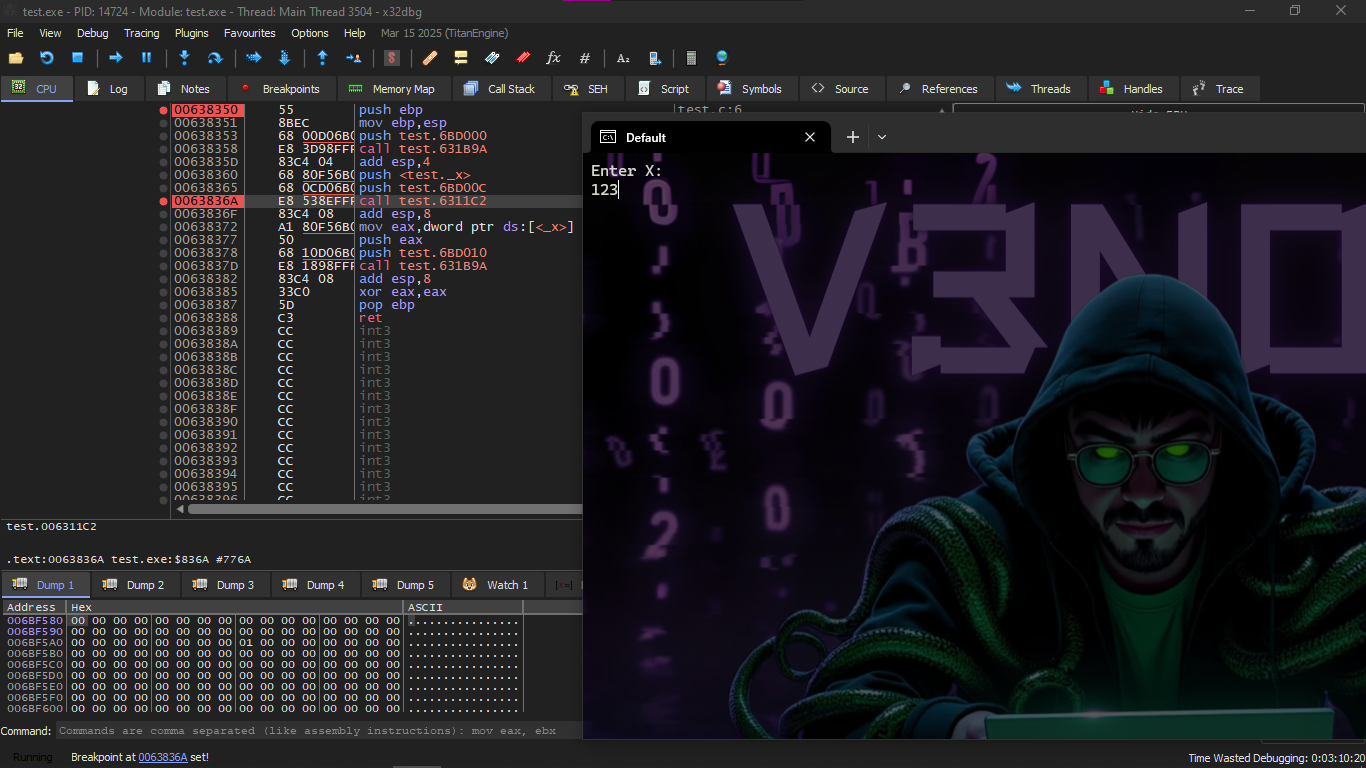This screenshot has width=1366, height=768.
Task: Click the disassembly horizontal scrollbar
Action: [x=380, y=509]
